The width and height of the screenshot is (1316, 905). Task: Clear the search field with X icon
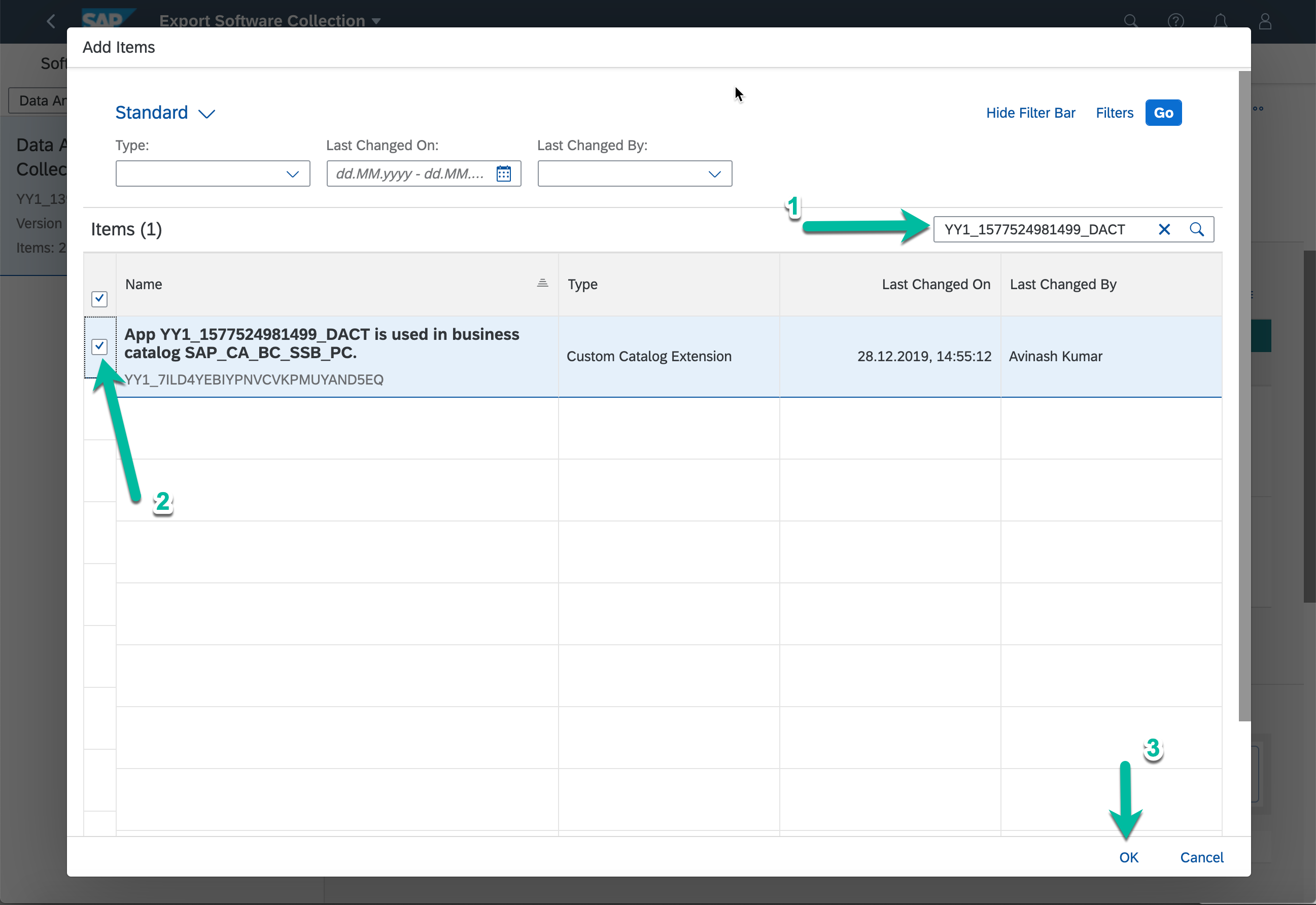tap(1164, 229)
